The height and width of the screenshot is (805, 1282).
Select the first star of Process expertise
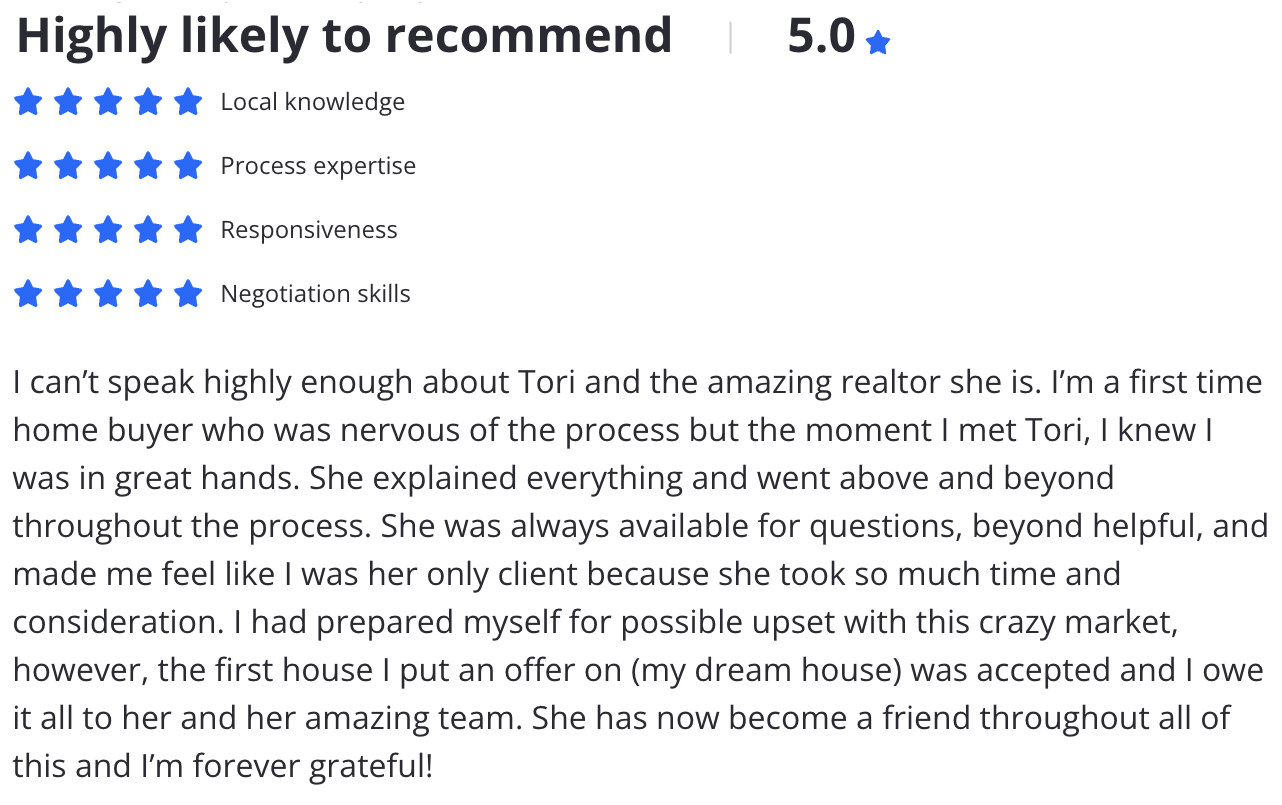28,166
